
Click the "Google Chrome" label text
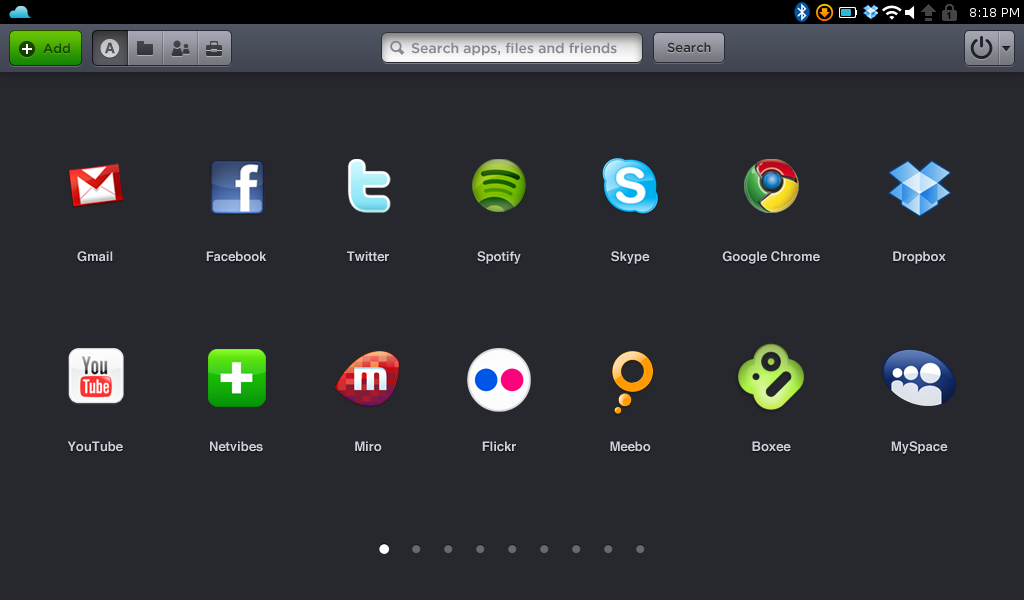click(x=771, y=257)
